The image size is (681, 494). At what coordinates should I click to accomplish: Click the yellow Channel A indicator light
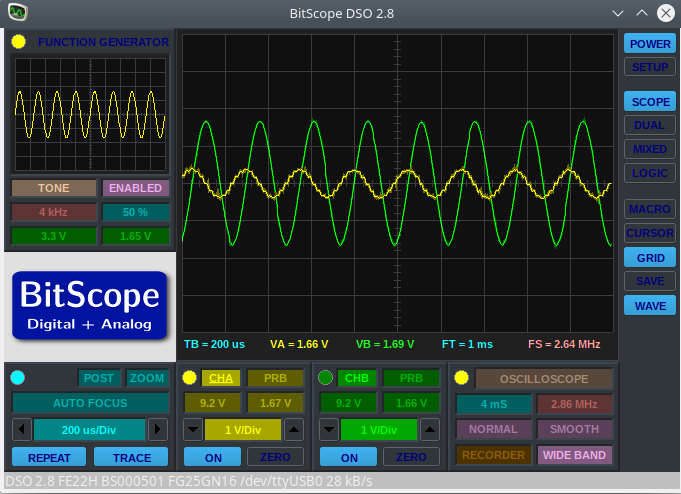190,378
